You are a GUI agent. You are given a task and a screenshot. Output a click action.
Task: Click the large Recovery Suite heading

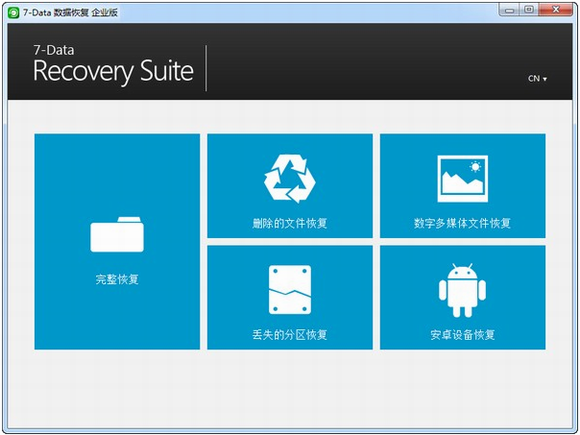tap(113, 71)
